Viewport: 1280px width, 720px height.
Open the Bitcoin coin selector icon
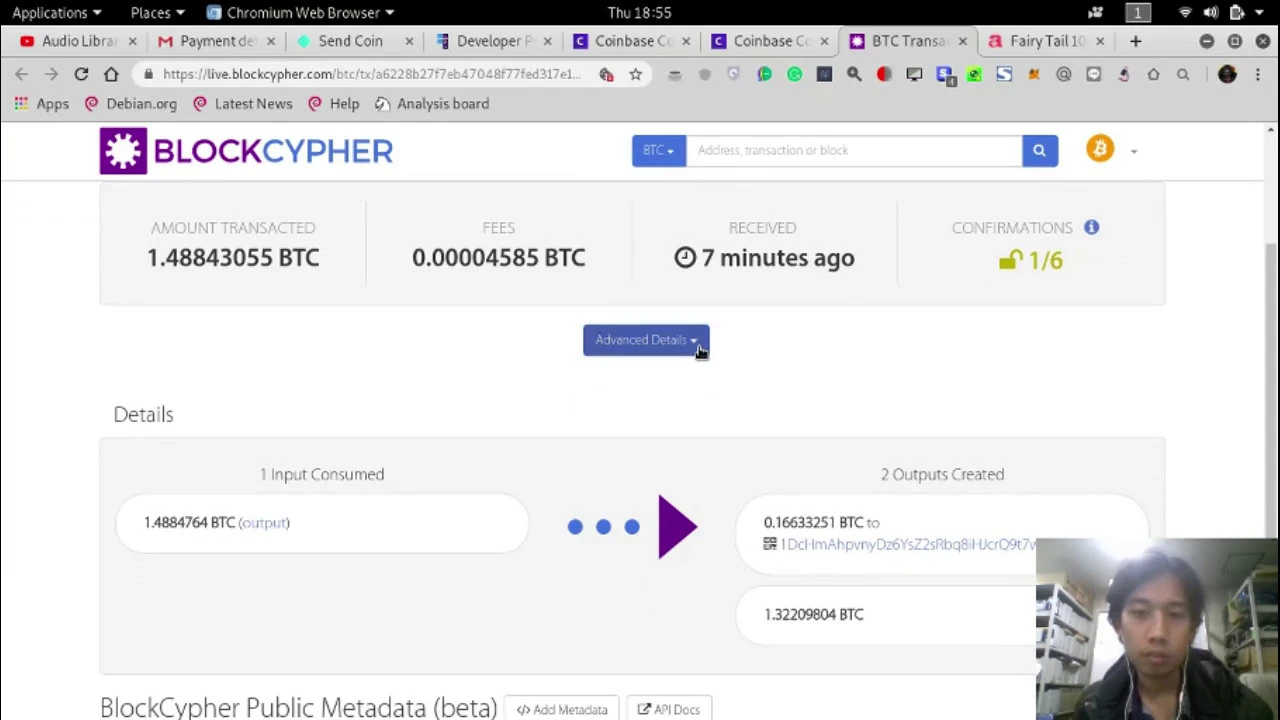1100,149
